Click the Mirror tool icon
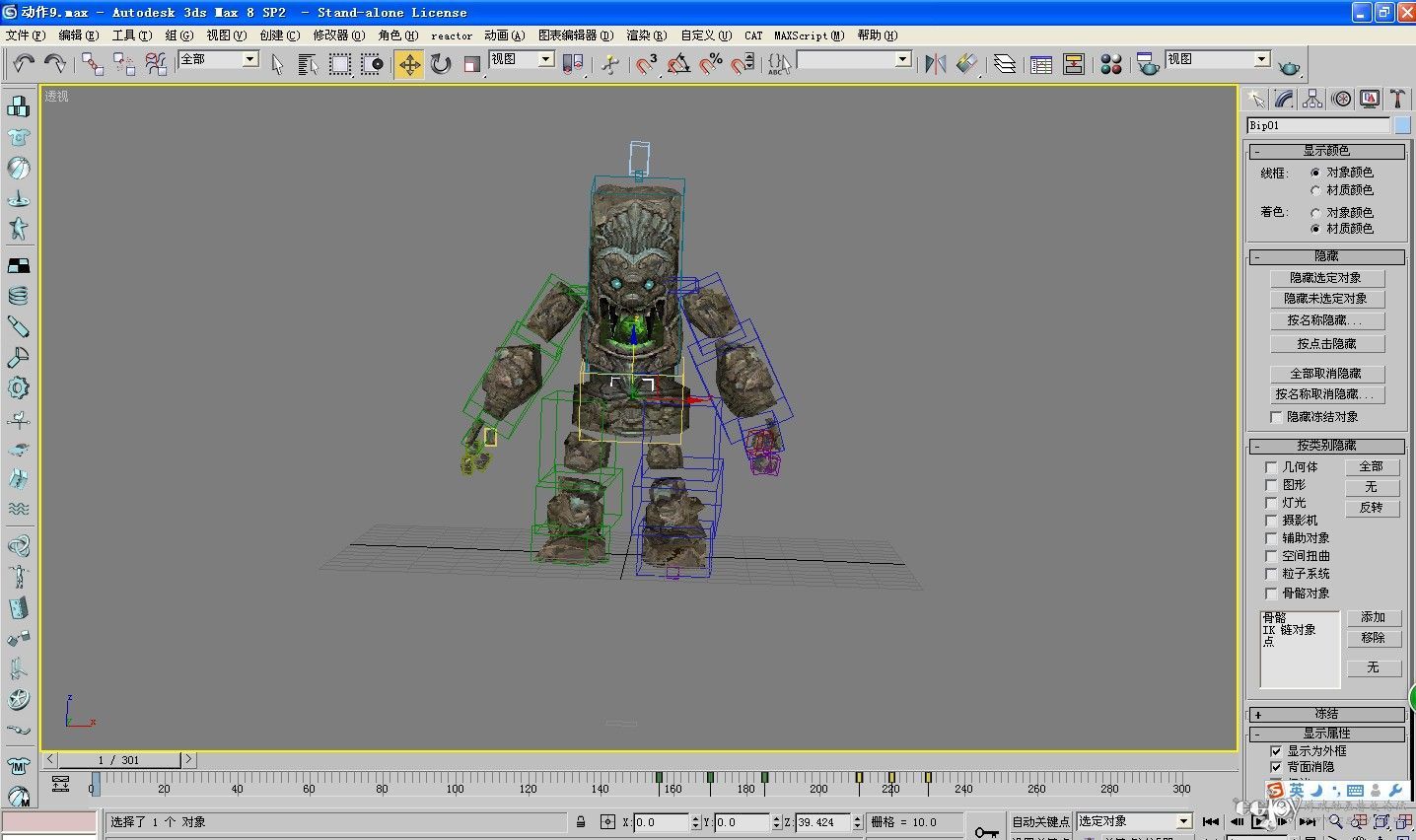Image resolution: width=1416 pixels, height=840 pixels. [935, 64]
